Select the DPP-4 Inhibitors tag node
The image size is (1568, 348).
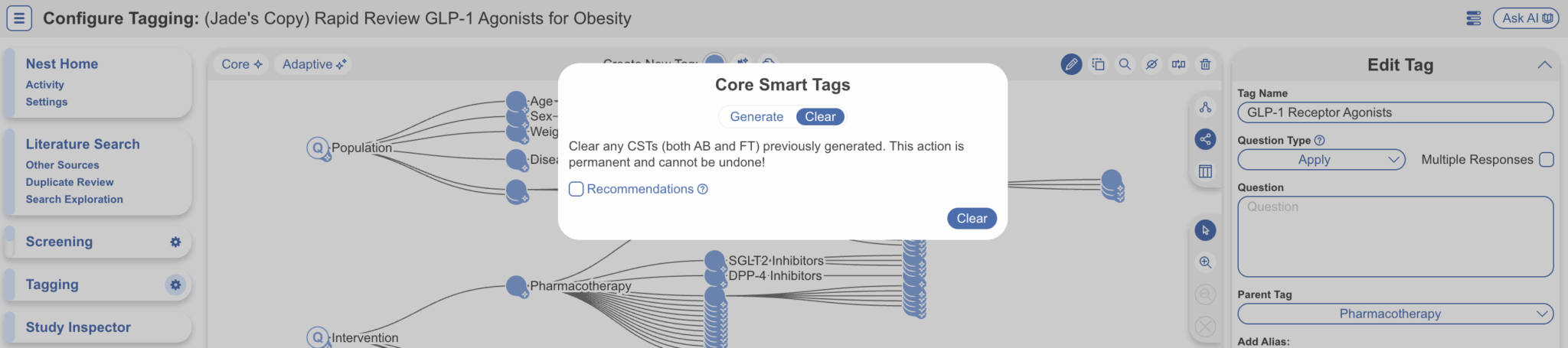[714, 276]
